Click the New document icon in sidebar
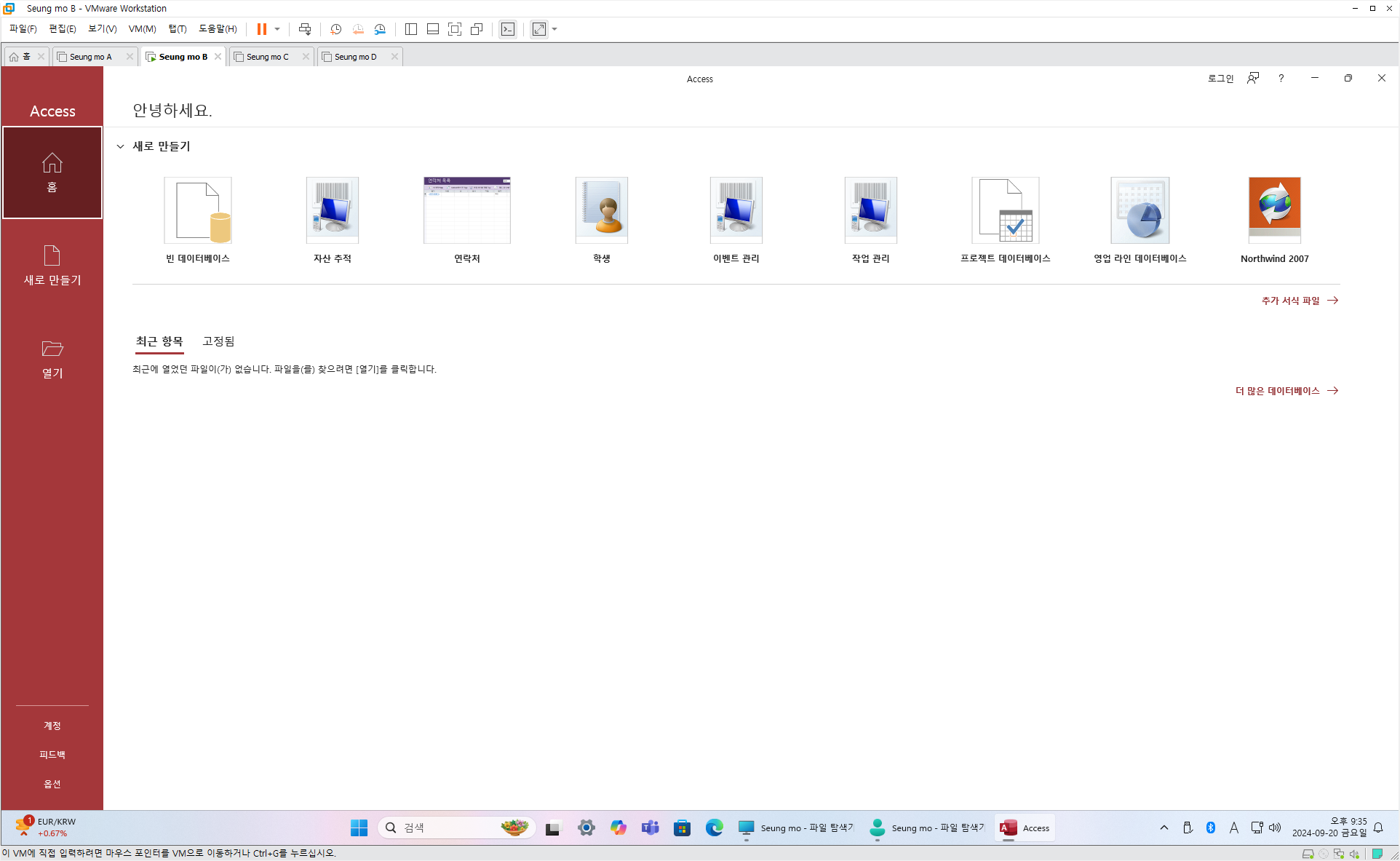 pyautogui.click(x=52, y=255)
